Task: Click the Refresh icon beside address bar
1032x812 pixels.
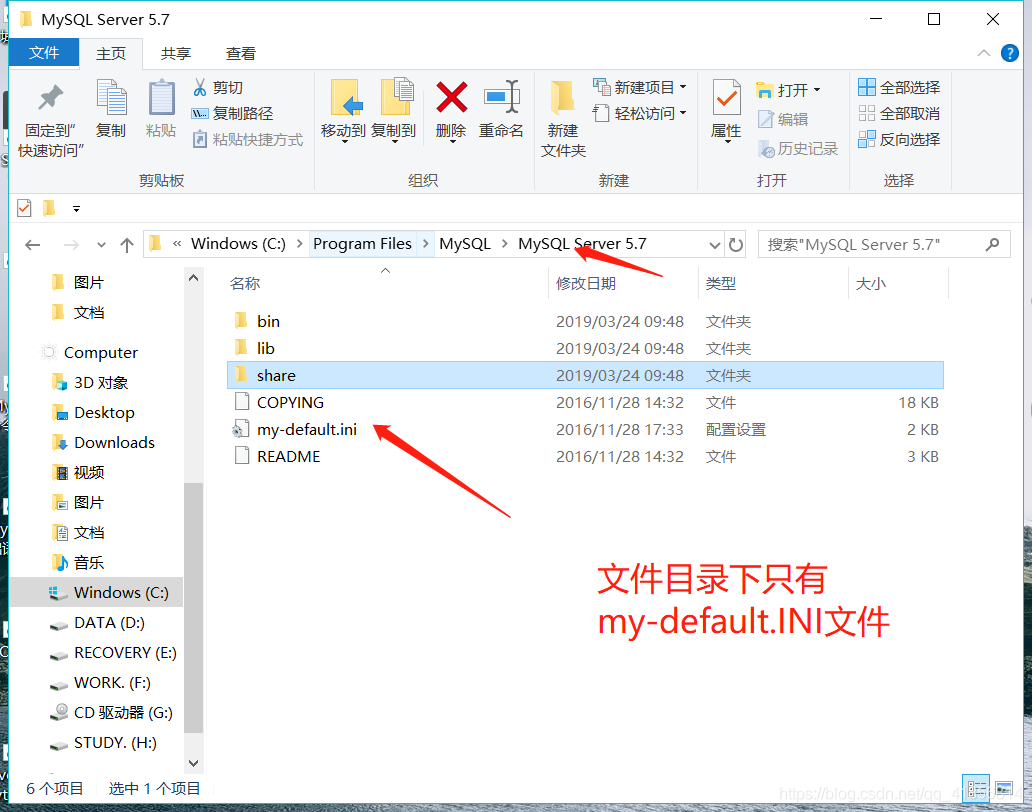Action: coord(736,245)
